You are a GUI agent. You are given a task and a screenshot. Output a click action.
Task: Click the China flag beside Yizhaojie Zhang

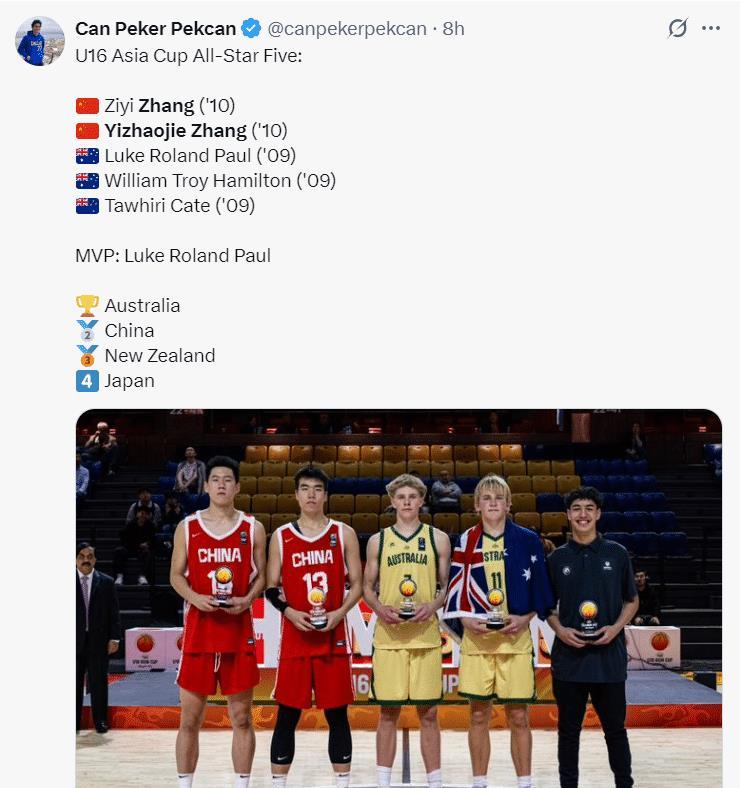[87, 131]
